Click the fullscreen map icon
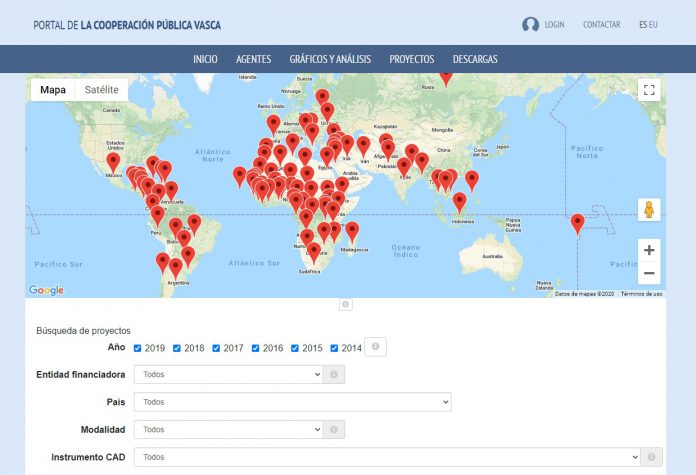 pyautogui.click(x=649, y=90)
